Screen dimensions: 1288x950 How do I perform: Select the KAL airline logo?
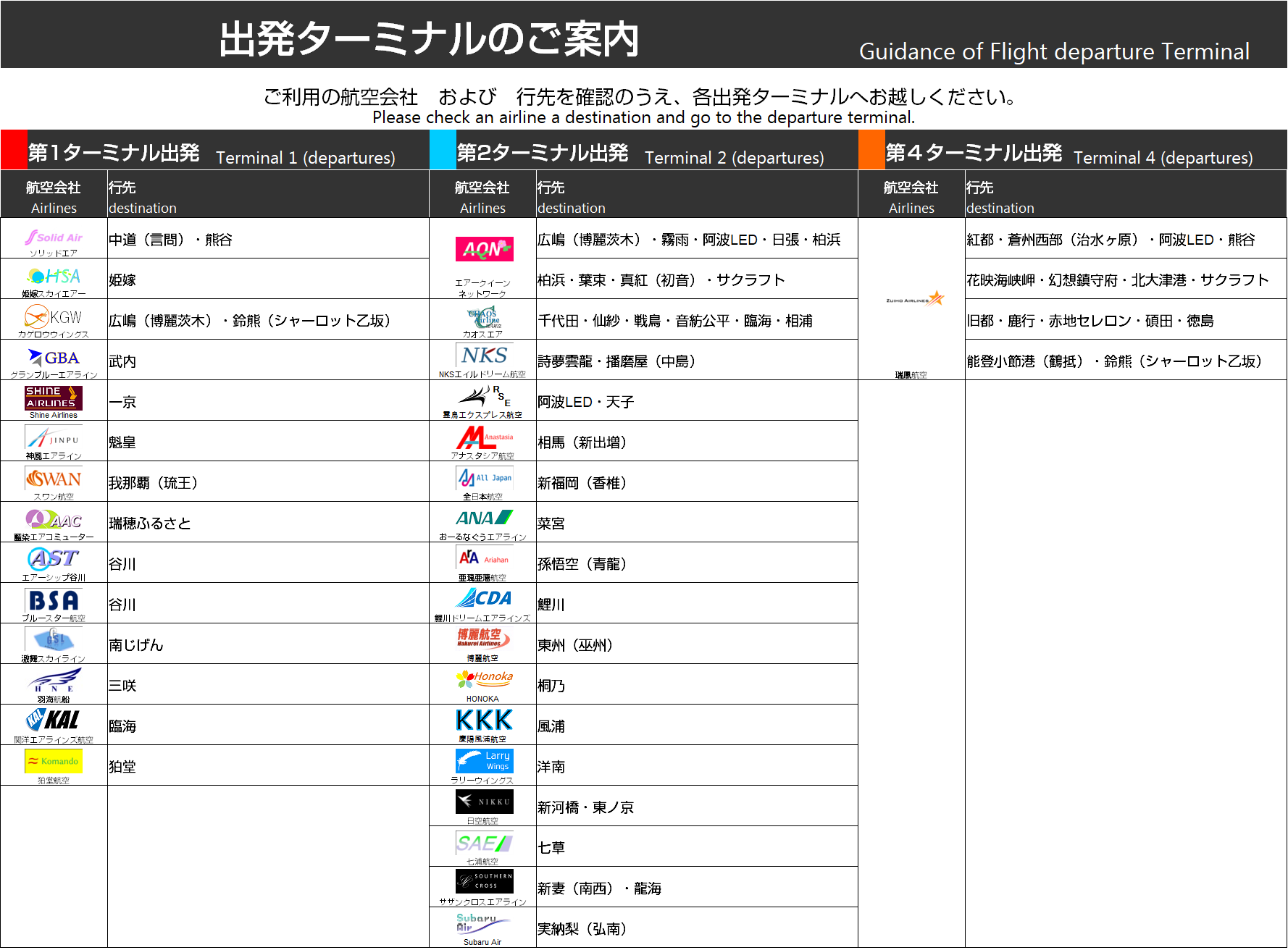pos(54,720)
